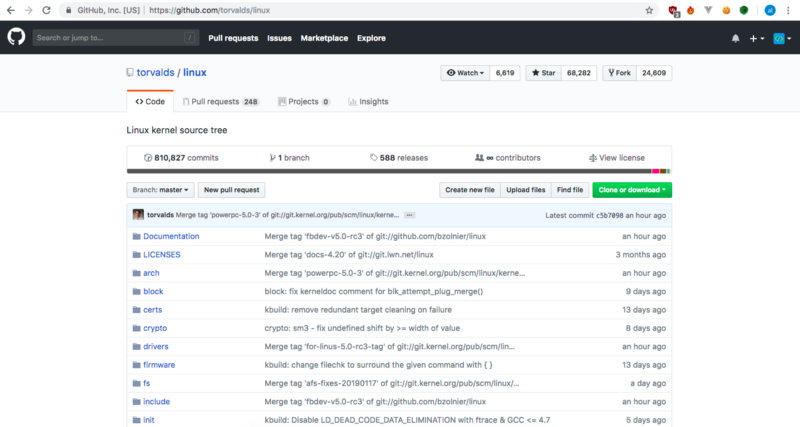The height and width of the screenshot is (427, 800).
Task: Select the Code tab
Action: (150, 102)
